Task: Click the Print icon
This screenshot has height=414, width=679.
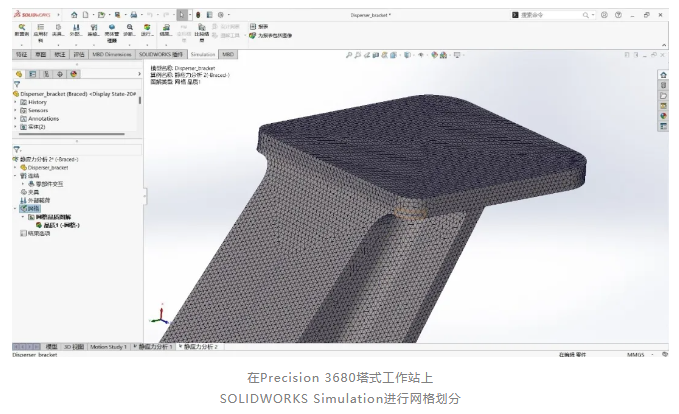Action: coord(134,15)
